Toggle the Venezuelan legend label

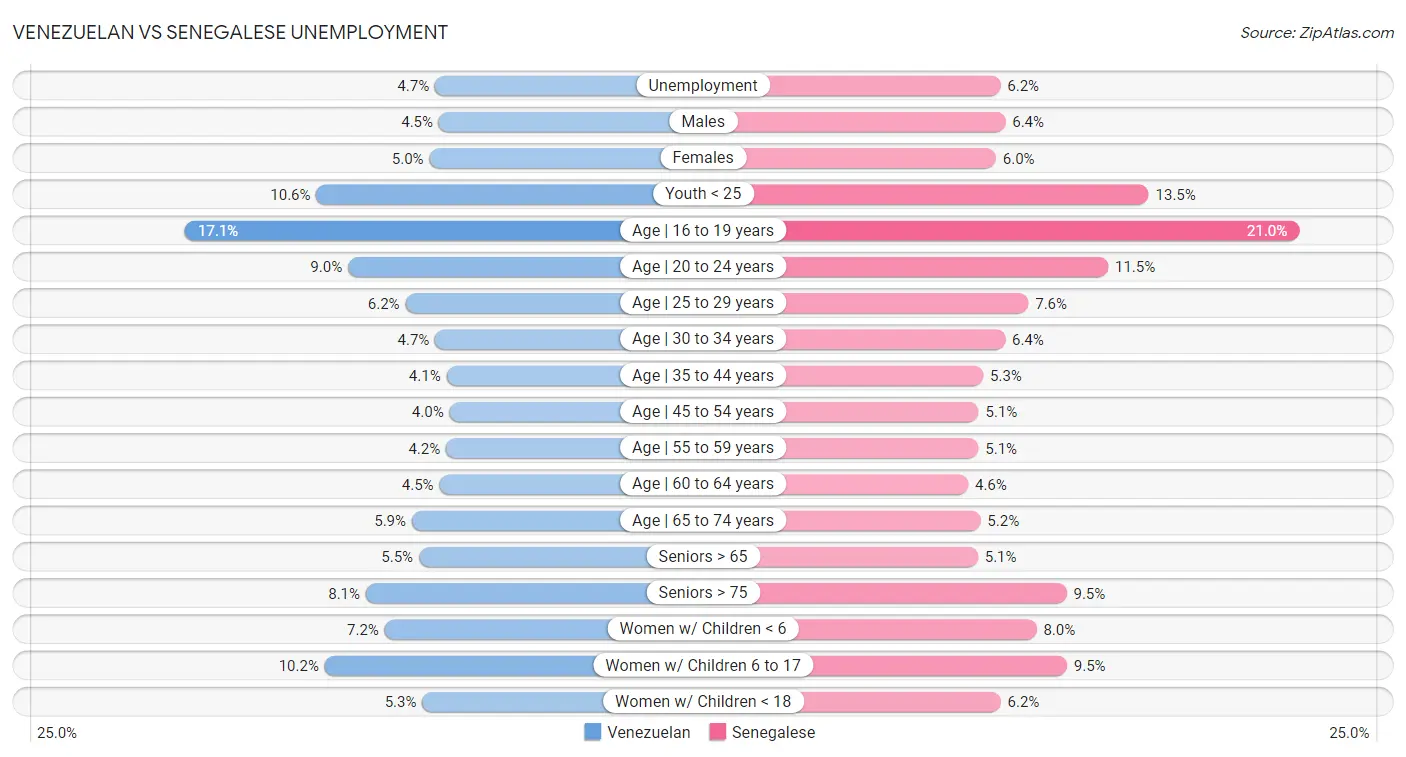649,732
